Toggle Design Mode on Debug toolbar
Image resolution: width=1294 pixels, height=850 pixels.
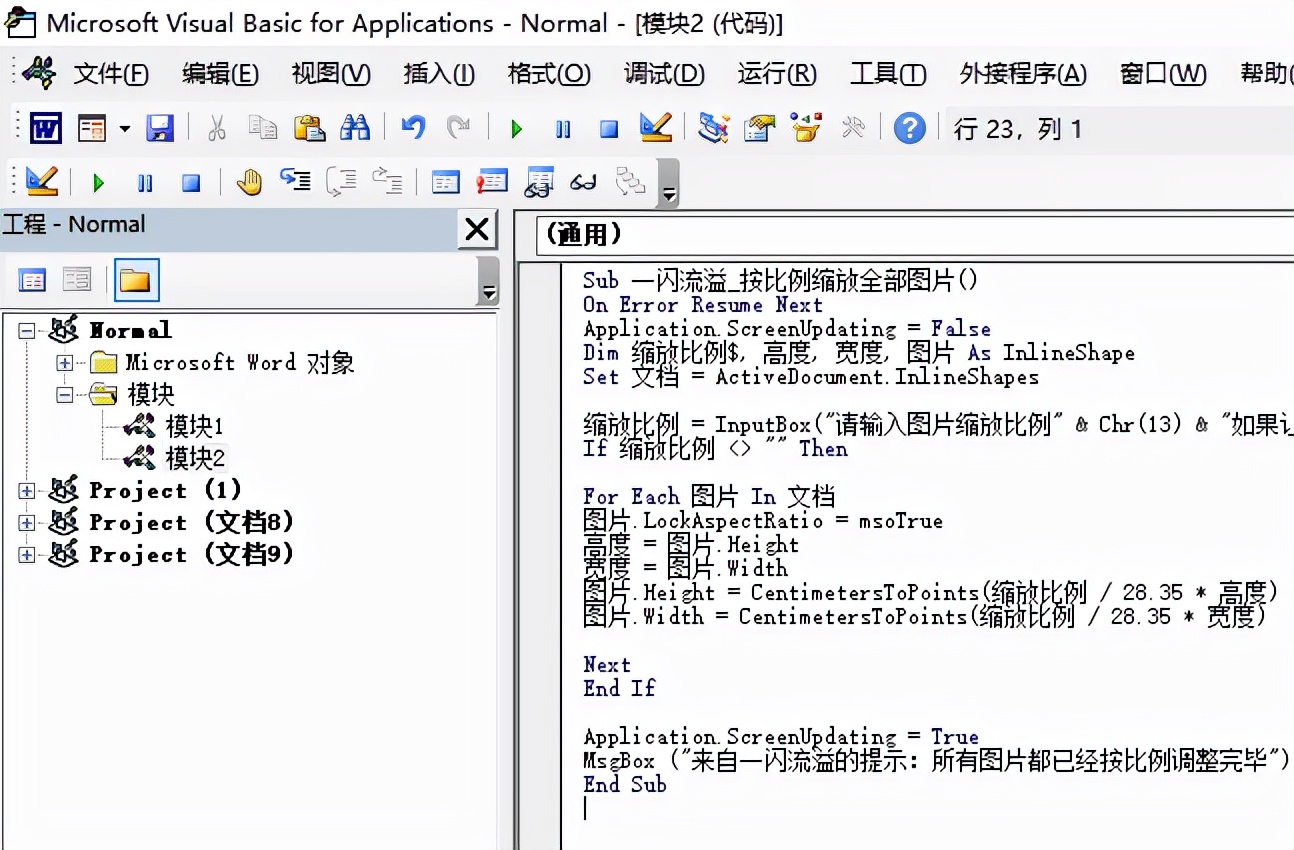coord(41,181)
